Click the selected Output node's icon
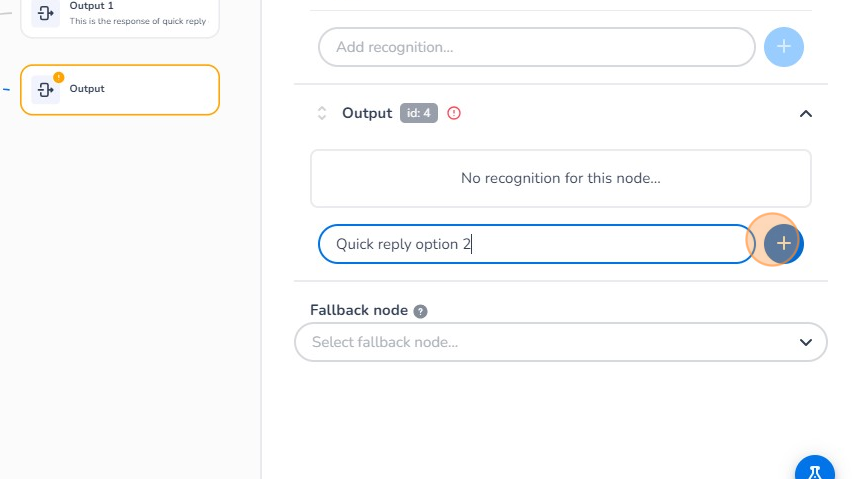Viewport: 860px width, 479px height. (x=45, y=89)
